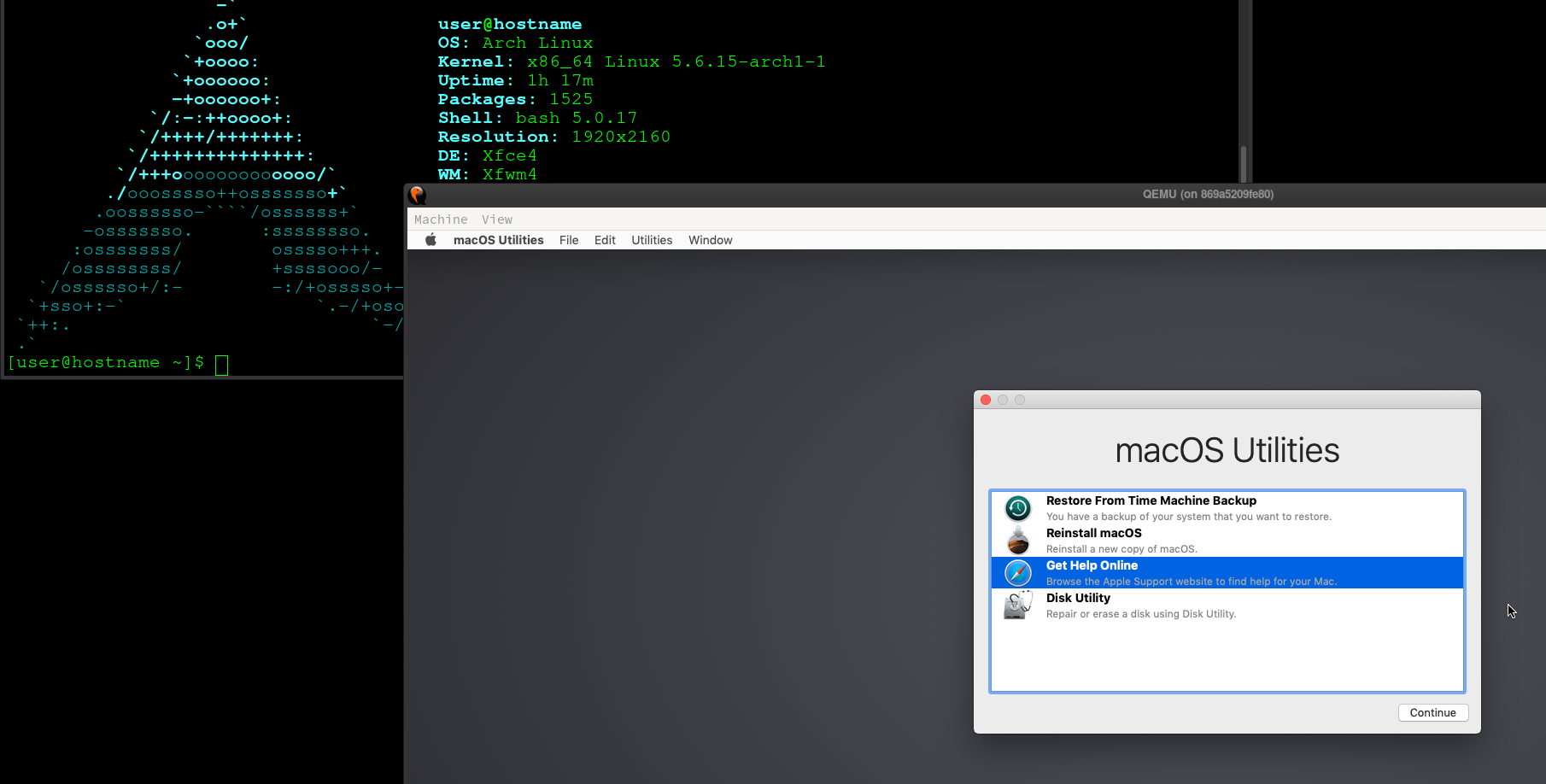Open the macOS Utilities application menu
The height and width of the screenshot is (784, 1546).
click(498, 240)
